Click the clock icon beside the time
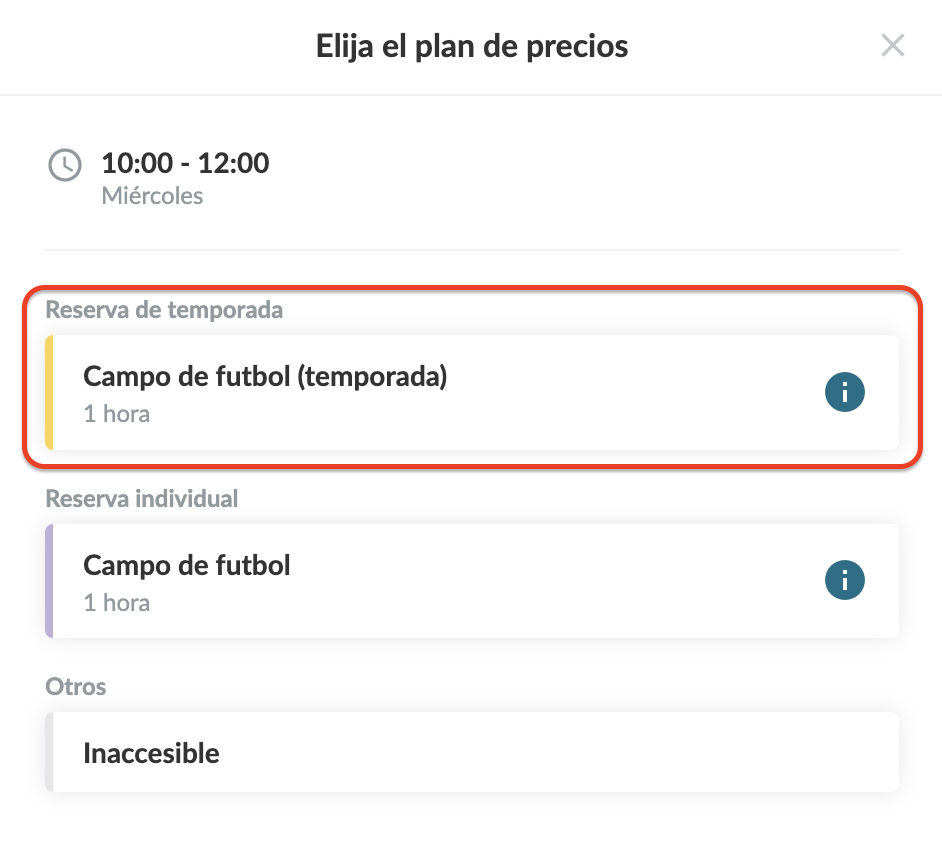Screen dimensions: 942x844 (x=65, y=165)
